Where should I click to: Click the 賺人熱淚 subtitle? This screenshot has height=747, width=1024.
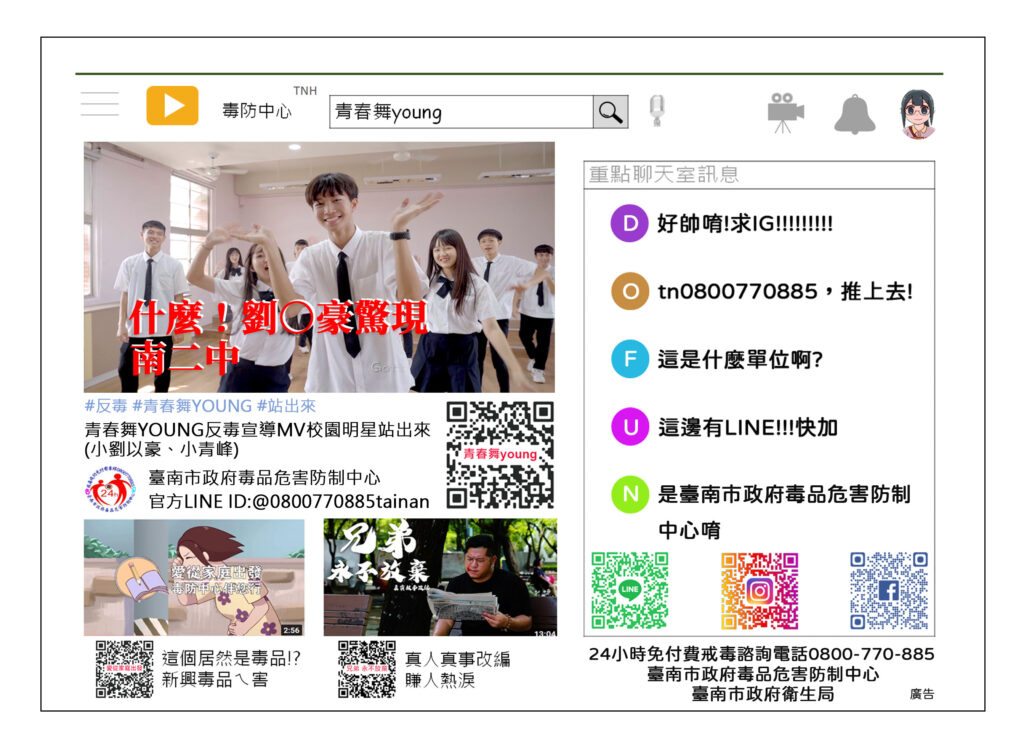(x=440, y=681)
